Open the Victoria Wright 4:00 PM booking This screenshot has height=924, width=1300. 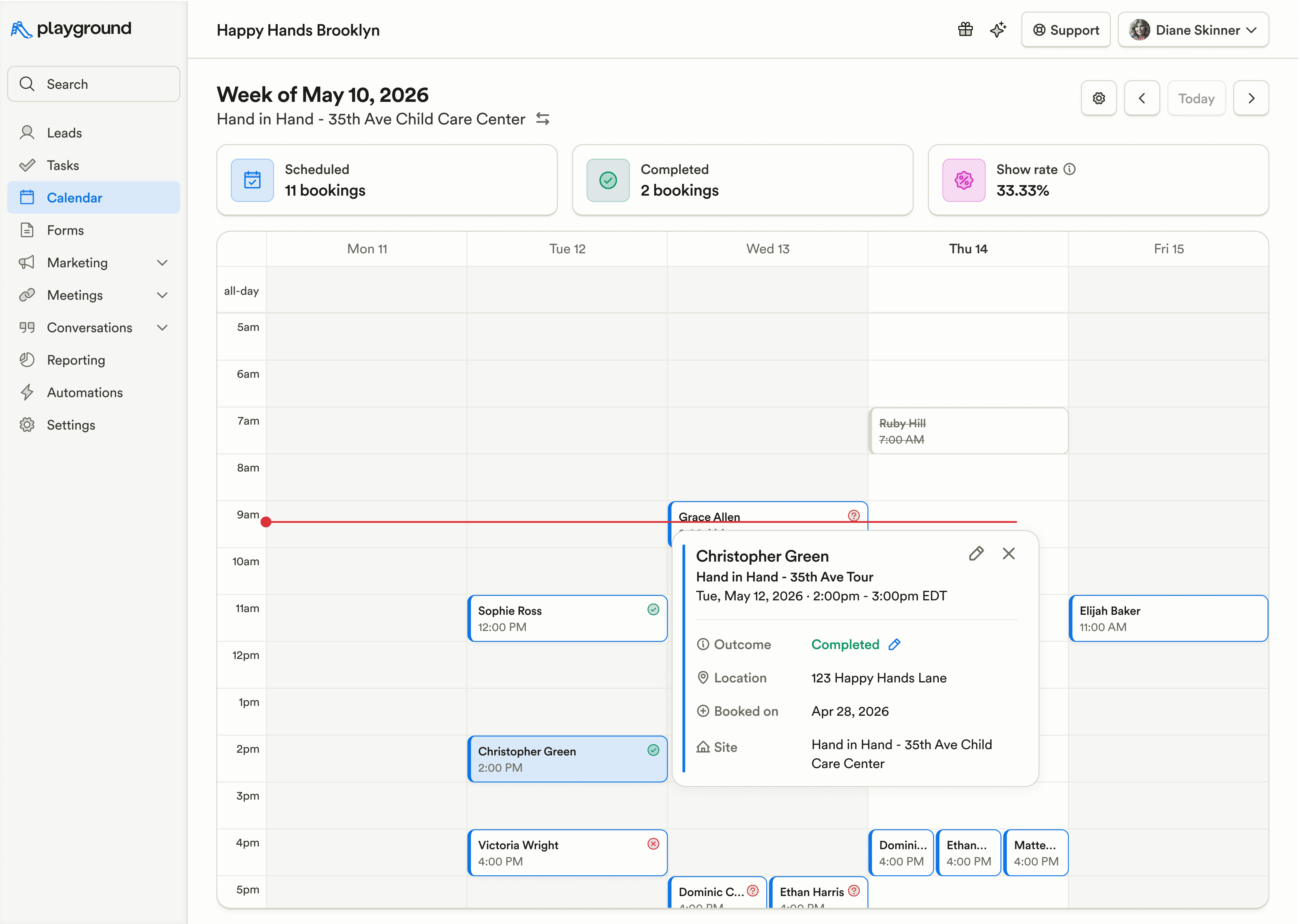pos(568,853)
